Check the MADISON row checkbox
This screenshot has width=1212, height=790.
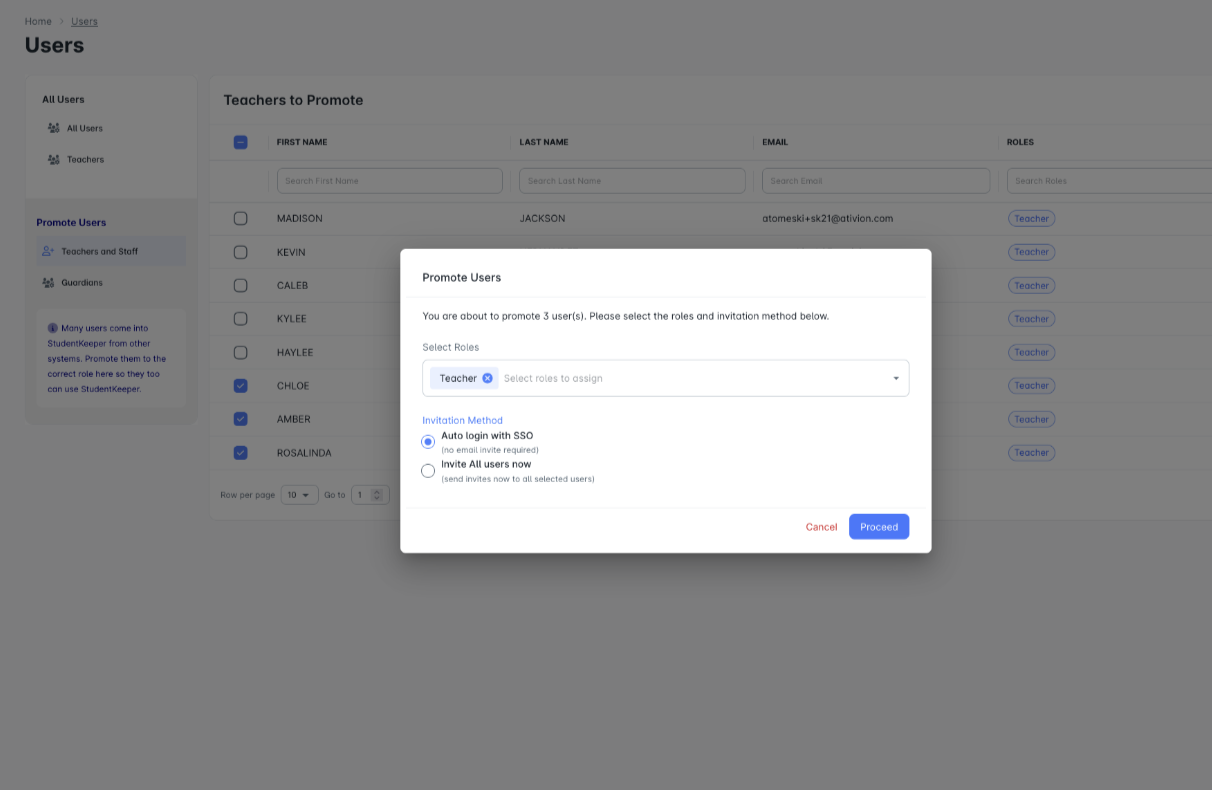pos(240,218)
